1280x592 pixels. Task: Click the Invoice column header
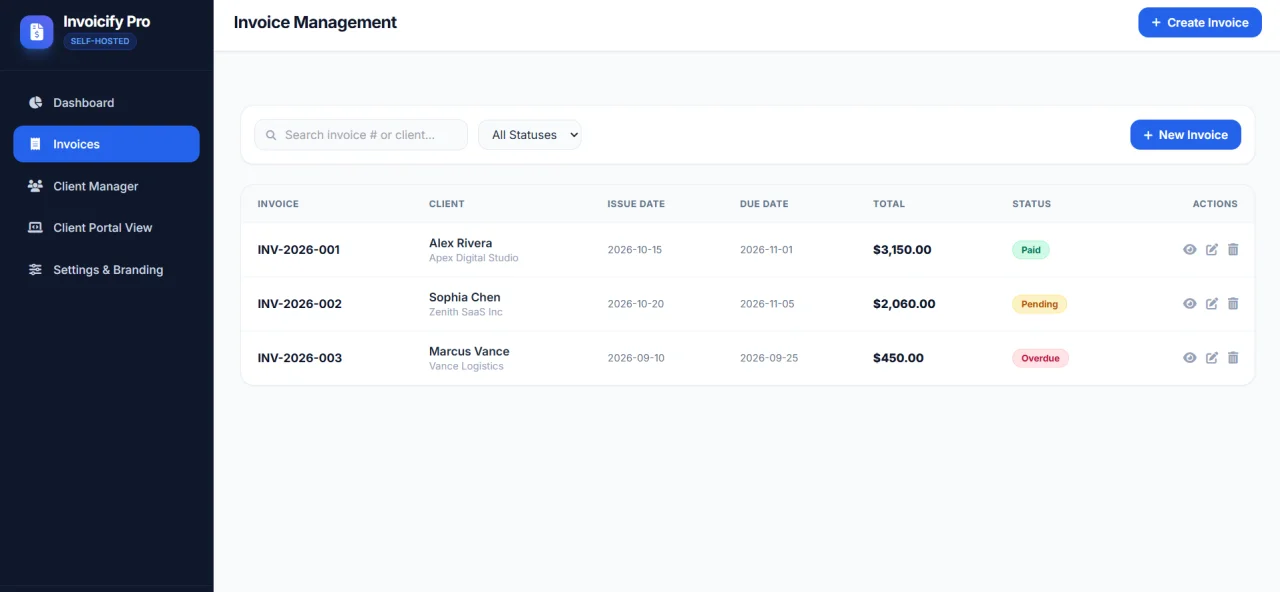click(278, 204)
